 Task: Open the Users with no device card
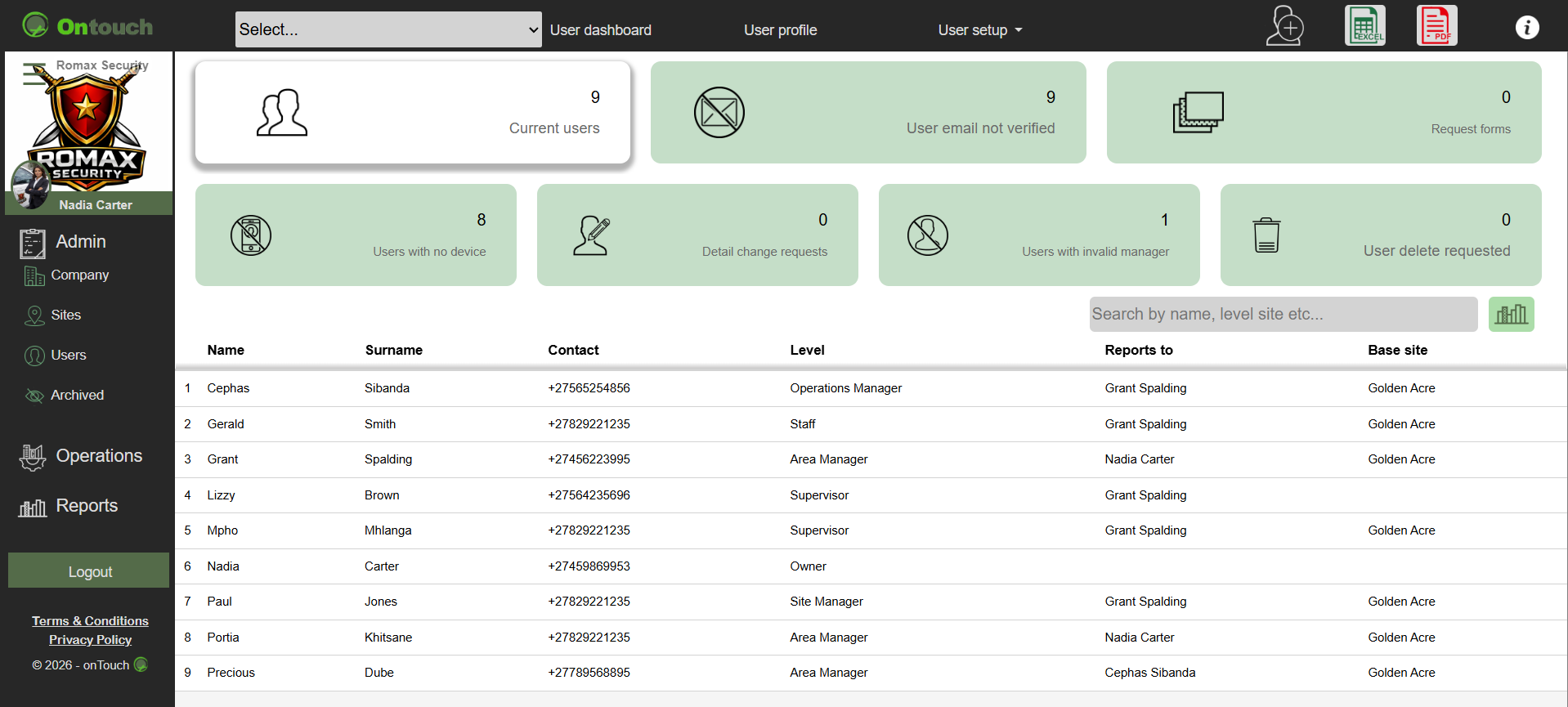356,235
